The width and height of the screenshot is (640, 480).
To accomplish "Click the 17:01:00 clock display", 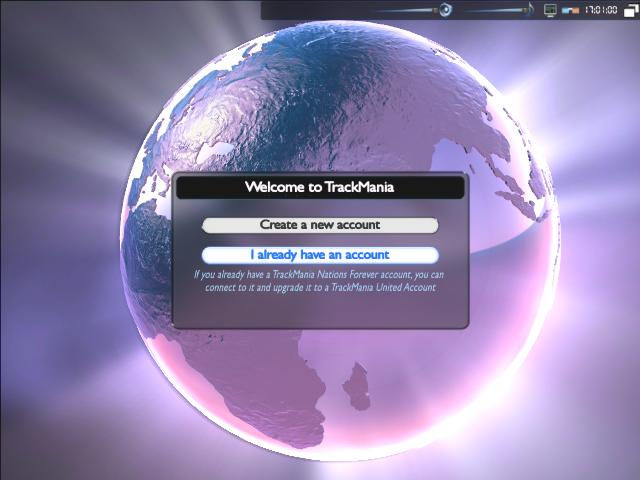I will click(x=601, y=9).
